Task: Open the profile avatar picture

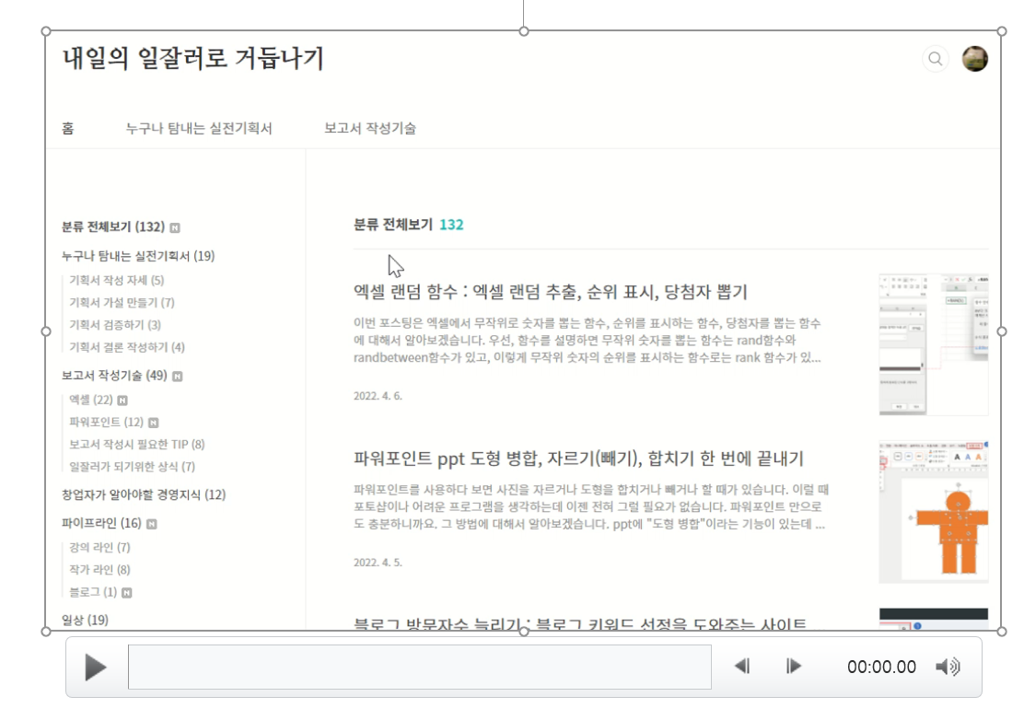Action: (974, 59)
